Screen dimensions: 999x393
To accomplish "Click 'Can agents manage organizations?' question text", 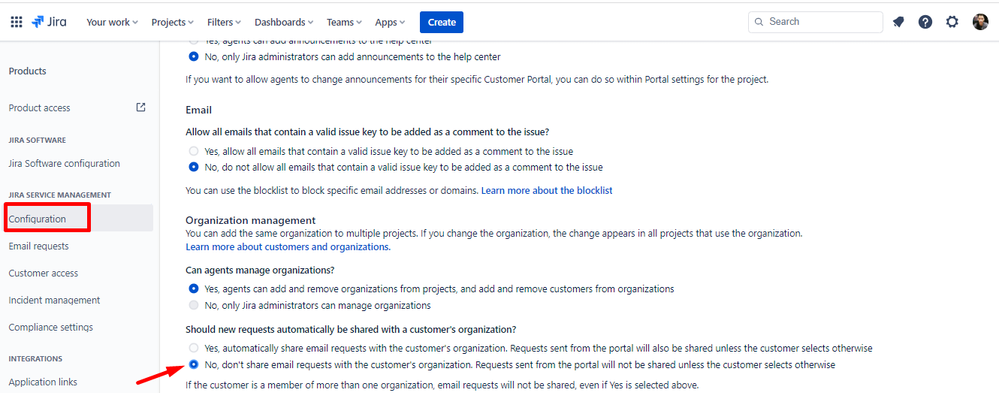I will pyautogui.click(x=260, y=269).
